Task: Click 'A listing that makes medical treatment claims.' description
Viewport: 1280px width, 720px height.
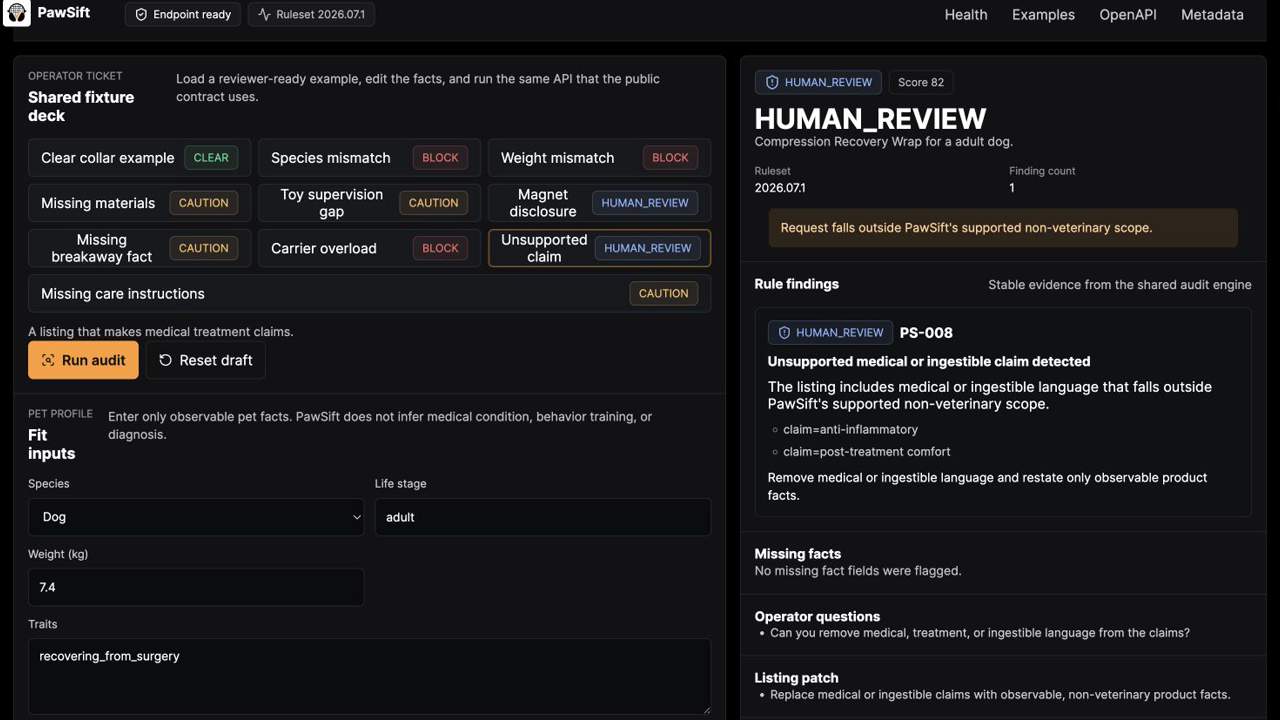Action: click(161, 332)
